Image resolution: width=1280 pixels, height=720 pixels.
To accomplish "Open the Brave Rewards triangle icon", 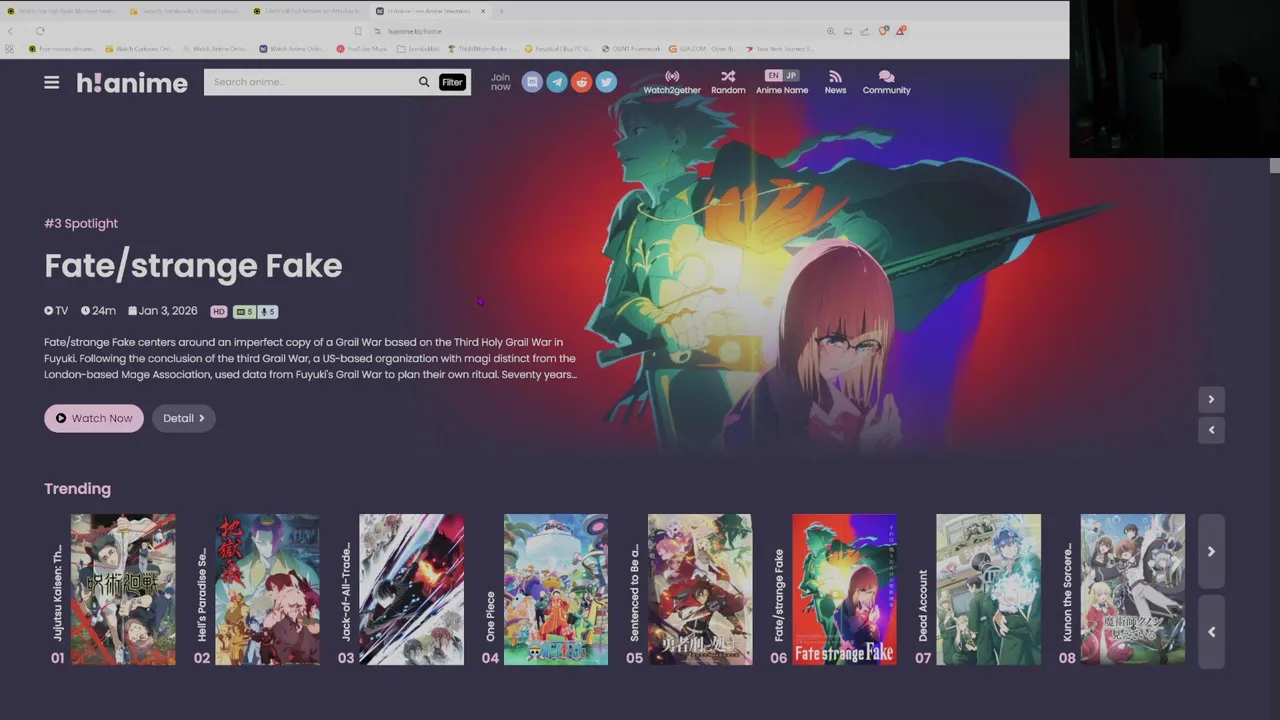I will click(900, 31).
